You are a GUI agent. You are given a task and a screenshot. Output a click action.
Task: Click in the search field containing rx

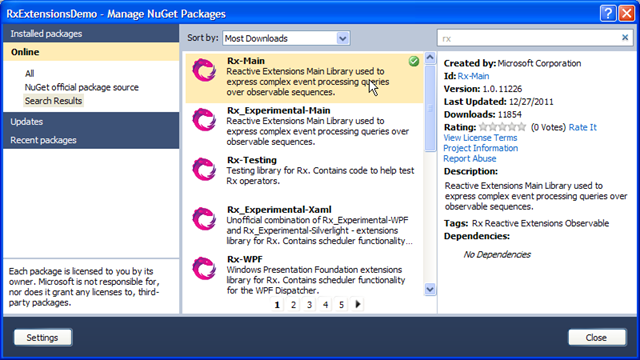pos(529,38)
